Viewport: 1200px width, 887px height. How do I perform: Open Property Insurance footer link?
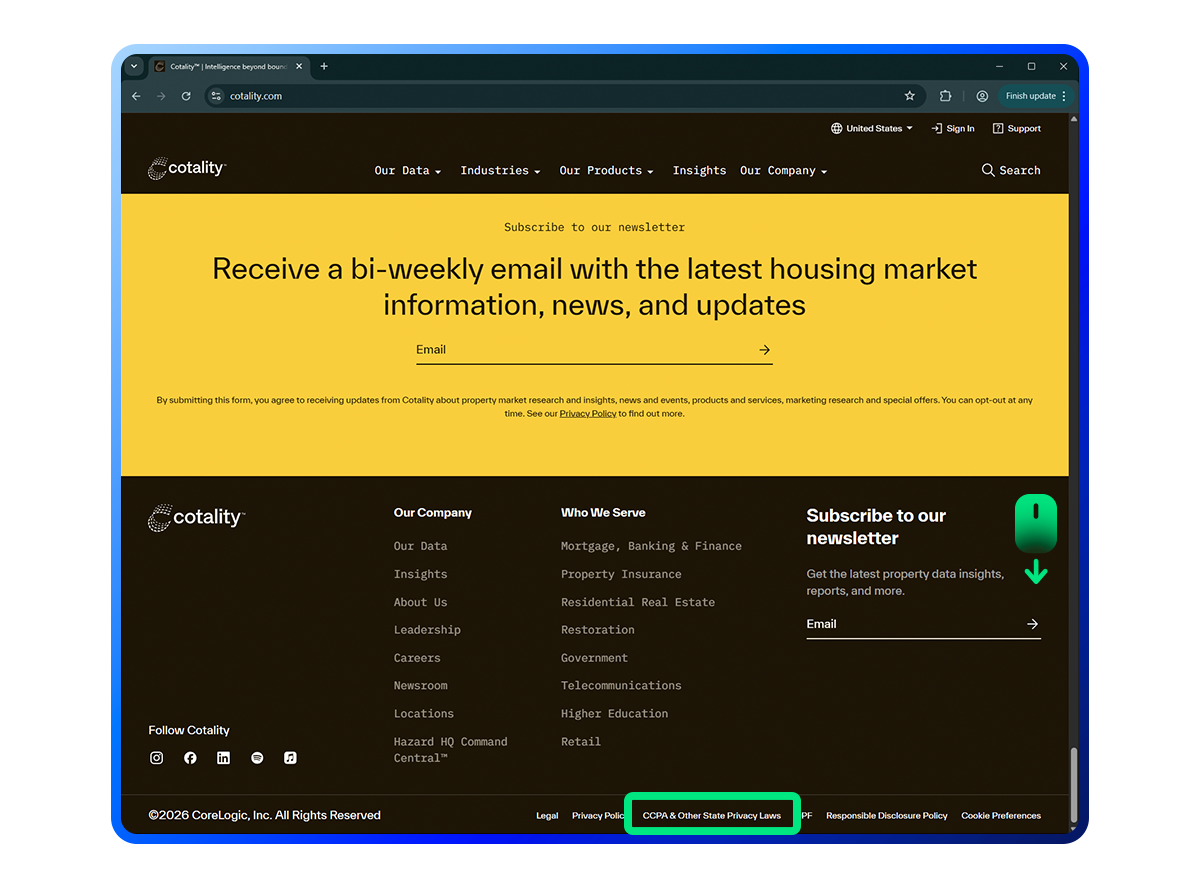pyautogui.click(x=621, y=574)
